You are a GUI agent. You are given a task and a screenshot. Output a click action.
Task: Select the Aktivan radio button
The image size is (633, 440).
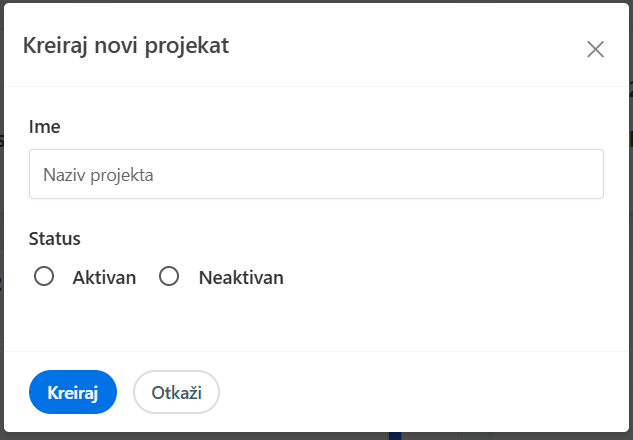click(44, 277)
